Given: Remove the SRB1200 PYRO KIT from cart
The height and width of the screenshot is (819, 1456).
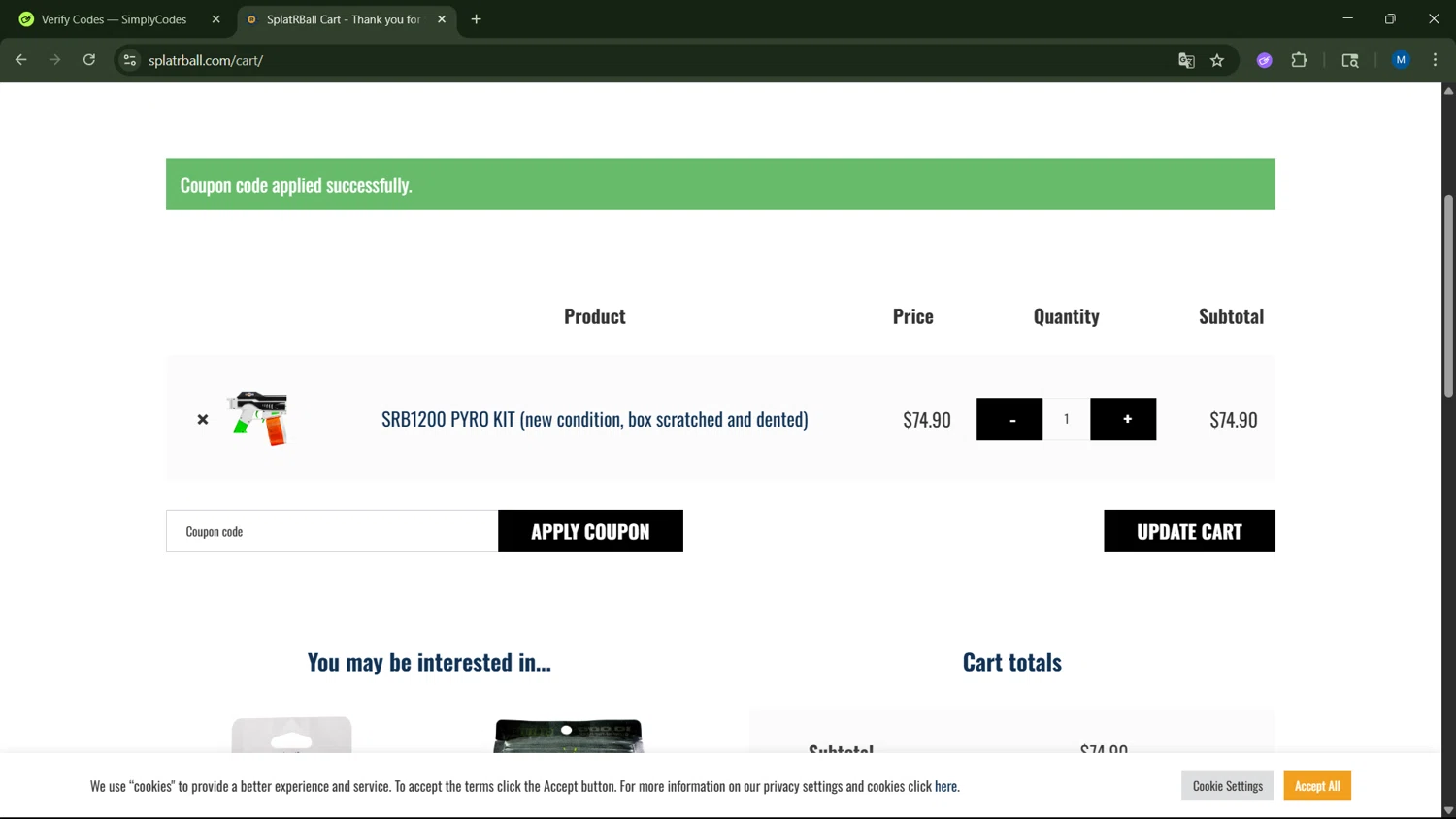Looking at the screenshot, I should click(203, 419).
